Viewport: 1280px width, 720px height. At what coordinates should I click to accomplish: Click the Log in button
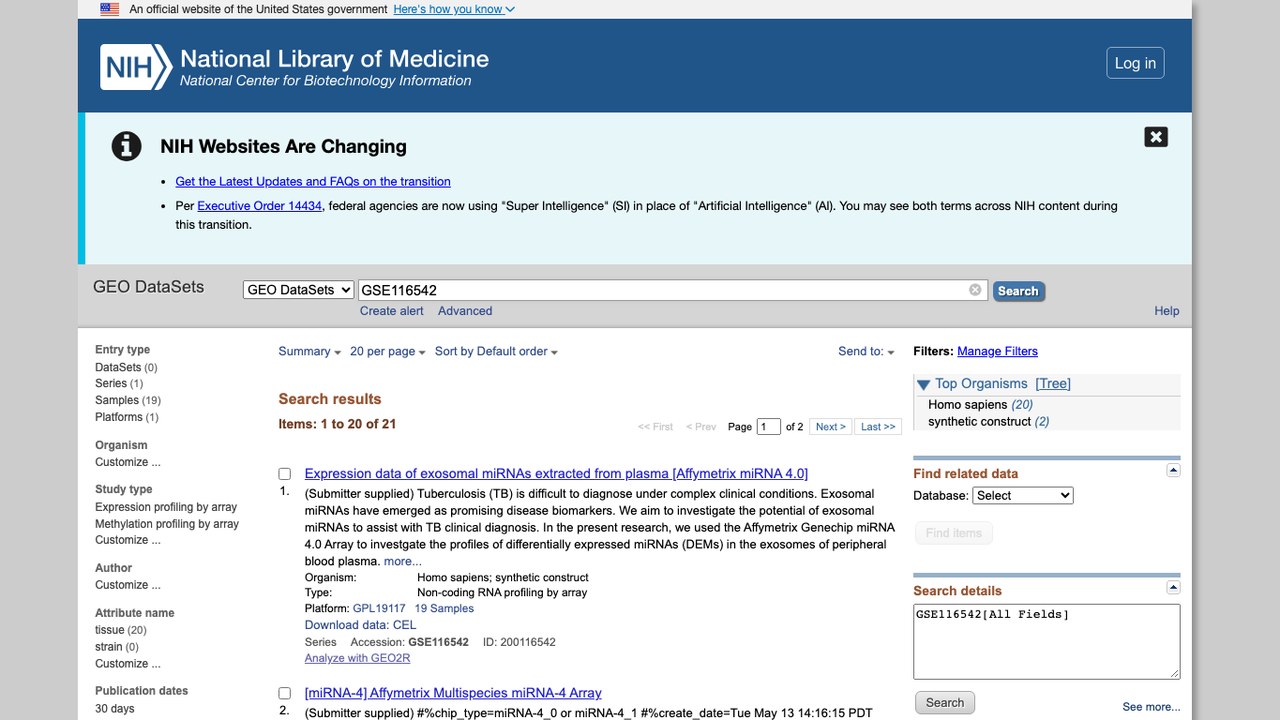click(1135, 63)
